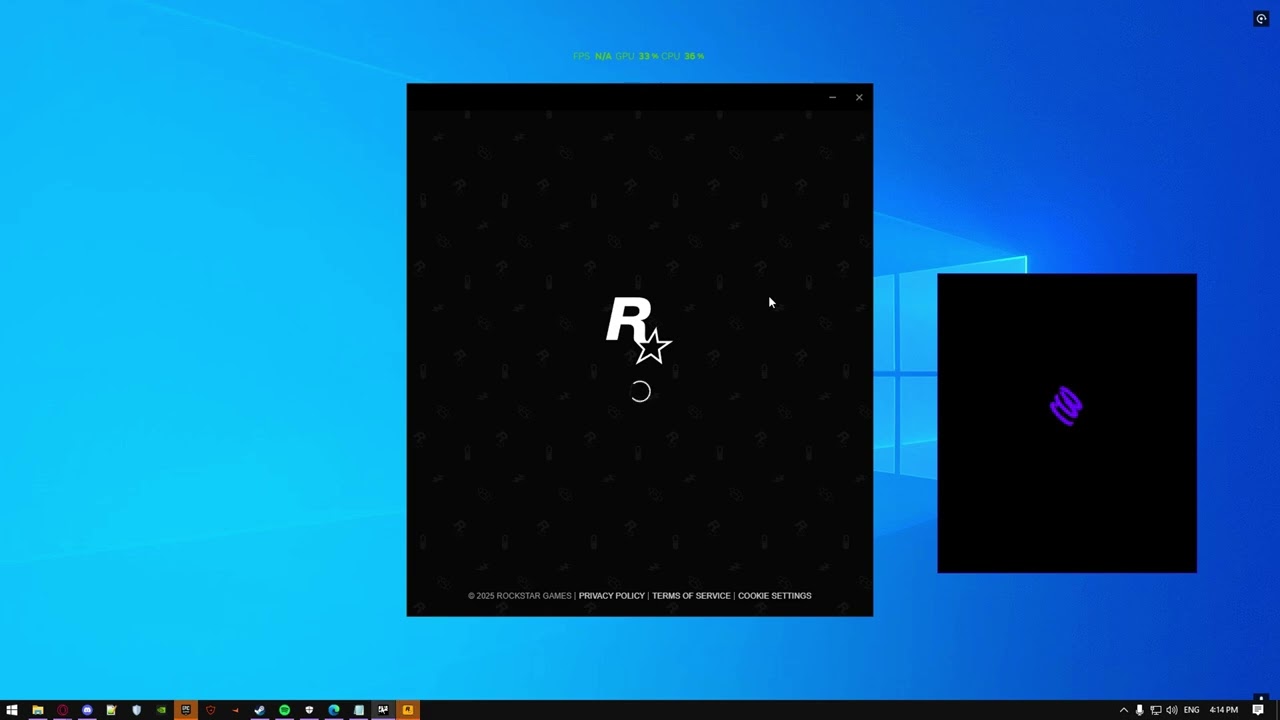Open the volume control in system tray
The width and height of the screenshot is (1280, 720).
1171,710
